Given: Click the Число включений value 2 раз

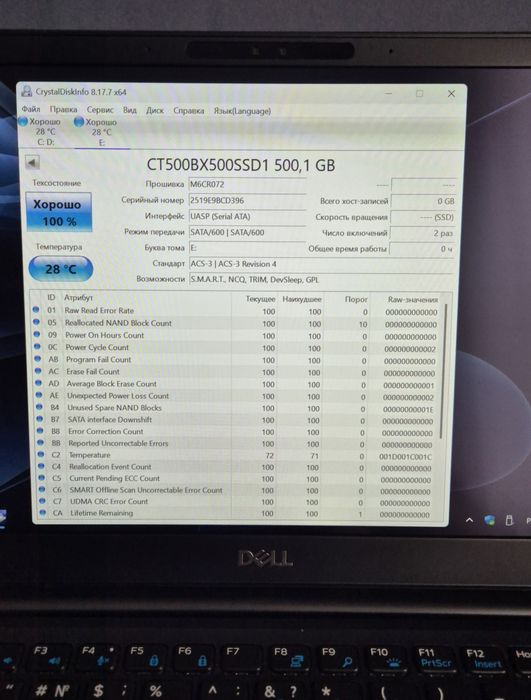Looking at the screenshot, I should click(422, 233).
